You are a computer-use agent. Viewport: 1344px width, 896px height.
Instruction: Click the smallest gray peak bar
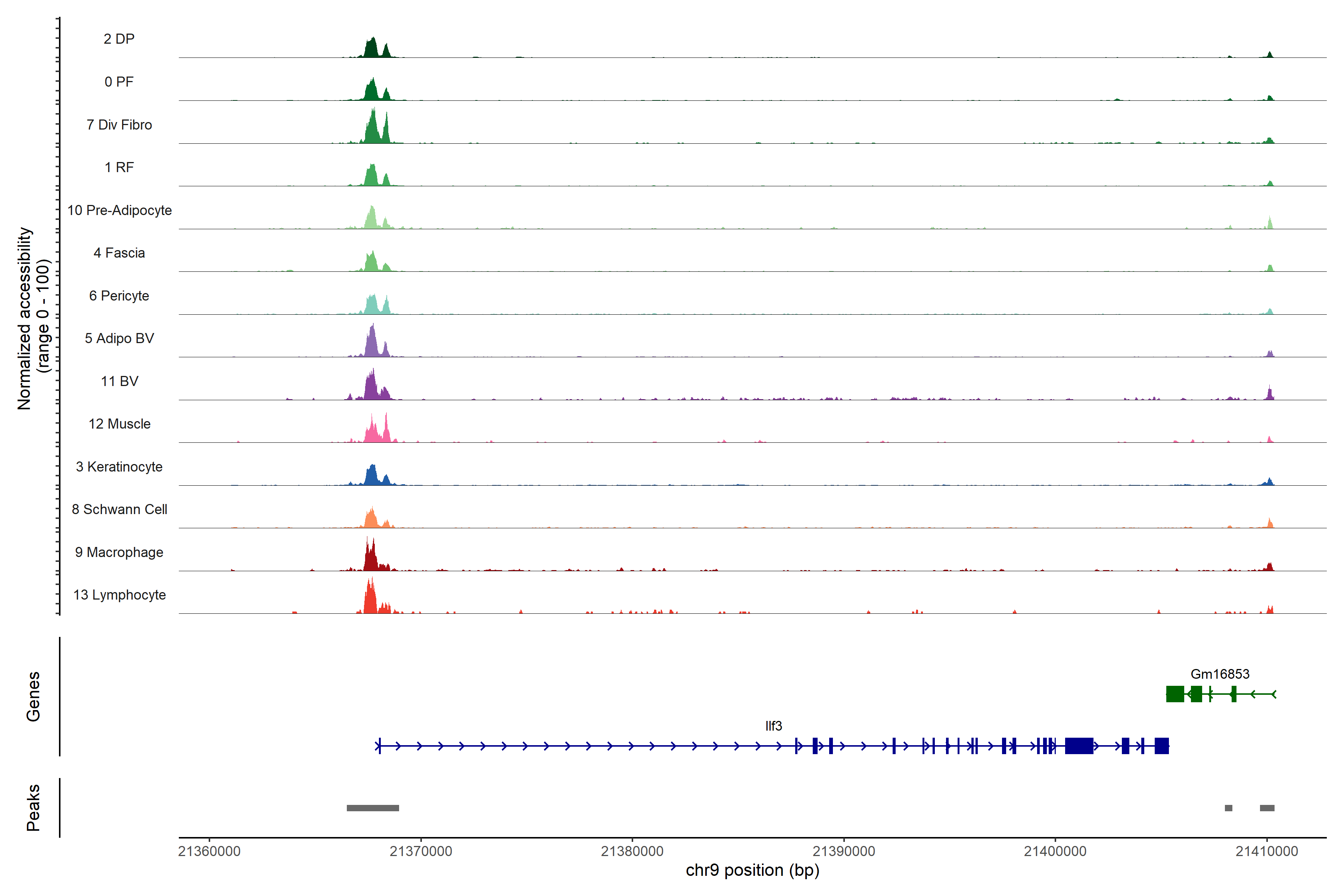pyautogui.click(x=1228, y=808)
